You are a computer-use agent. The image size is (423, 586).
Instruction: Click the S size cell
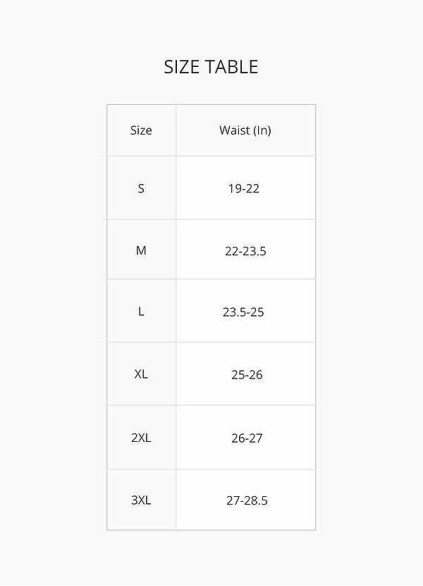[141, 188]
